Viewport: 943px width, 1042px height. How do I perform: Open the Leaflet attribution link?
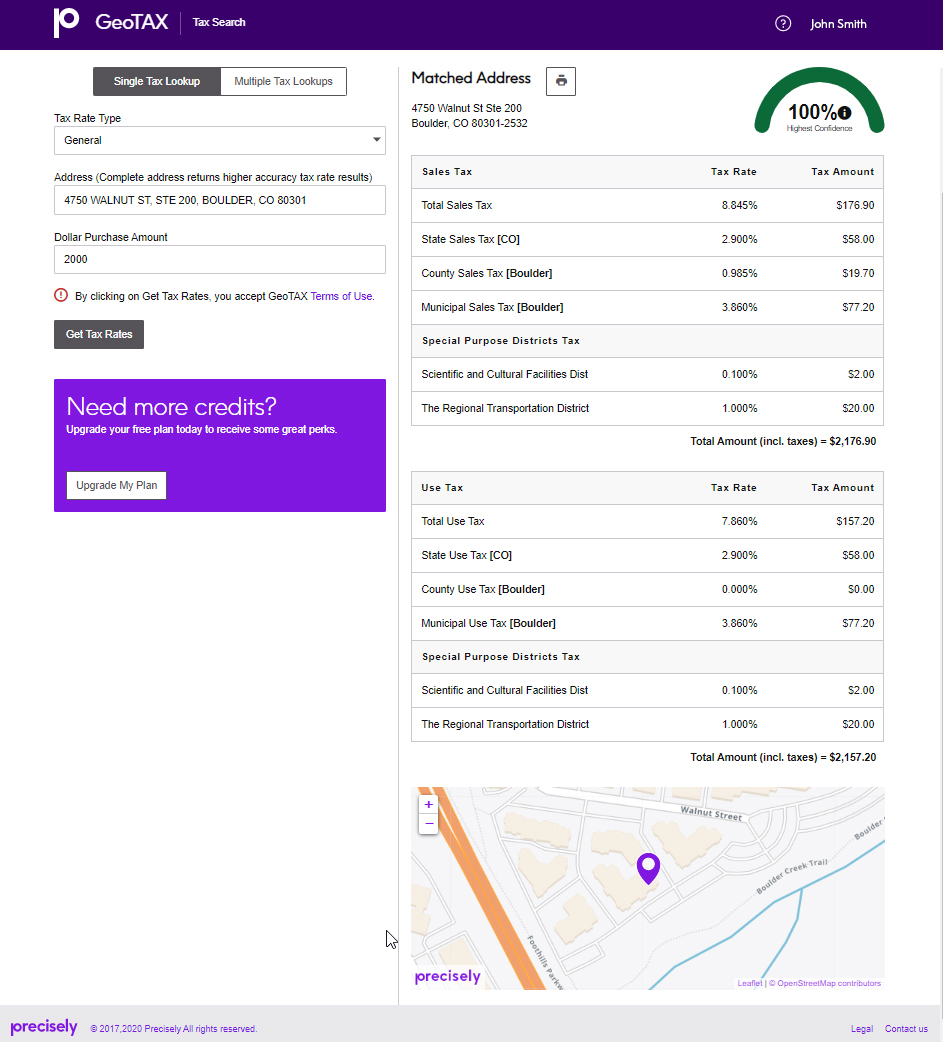750,983
